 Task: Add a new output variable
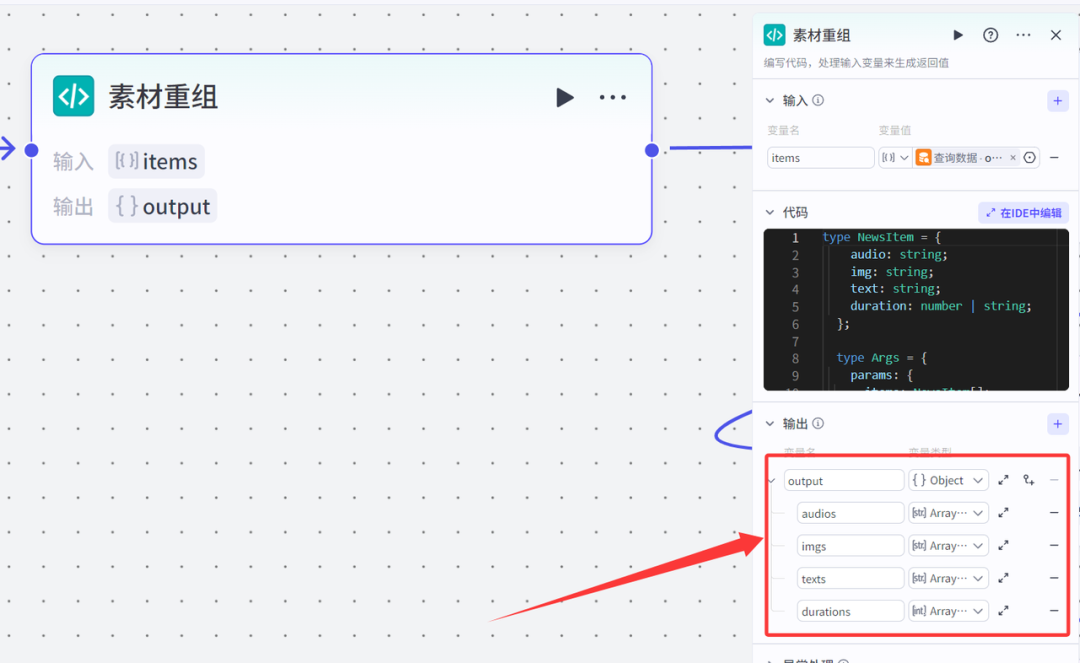coord(1058,424)
